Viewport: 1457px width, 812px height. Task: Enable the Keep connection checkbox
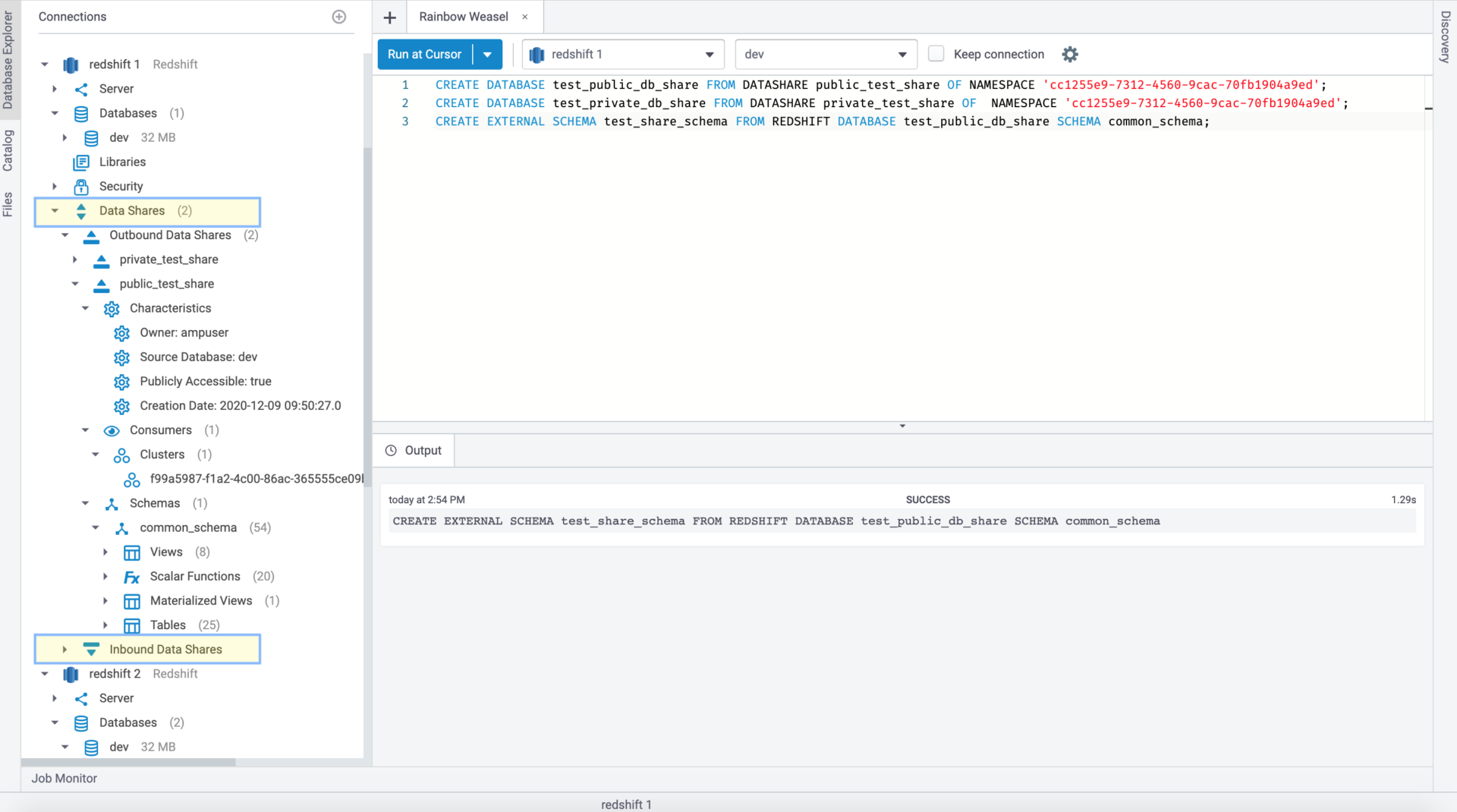point(936,54)
